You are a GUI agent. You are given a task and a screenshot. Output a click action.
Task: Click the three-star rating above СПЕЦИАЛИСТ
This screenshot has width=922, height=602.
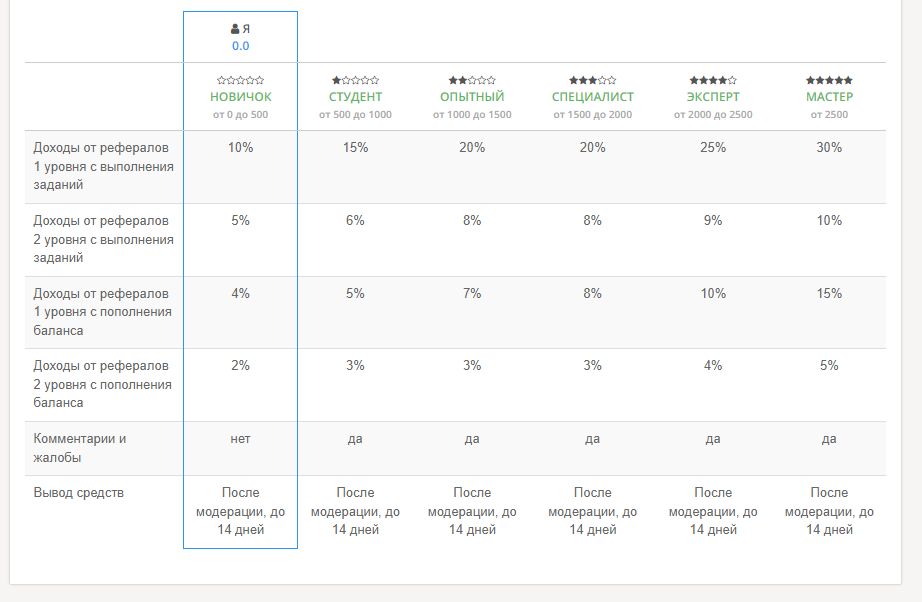(x=593, y=80)
